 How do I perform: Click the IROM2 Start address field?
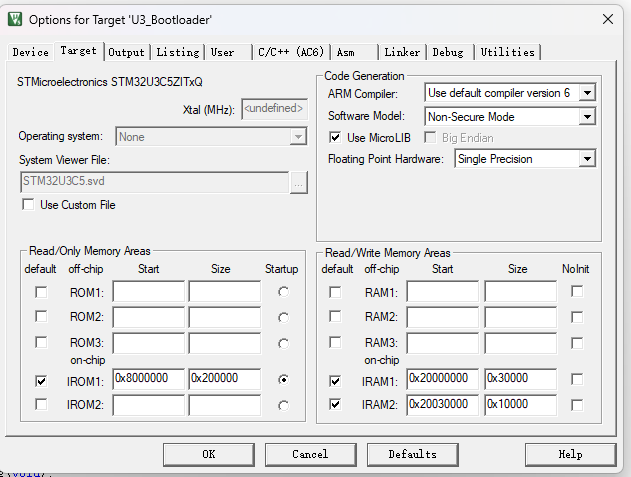point(148,405)
